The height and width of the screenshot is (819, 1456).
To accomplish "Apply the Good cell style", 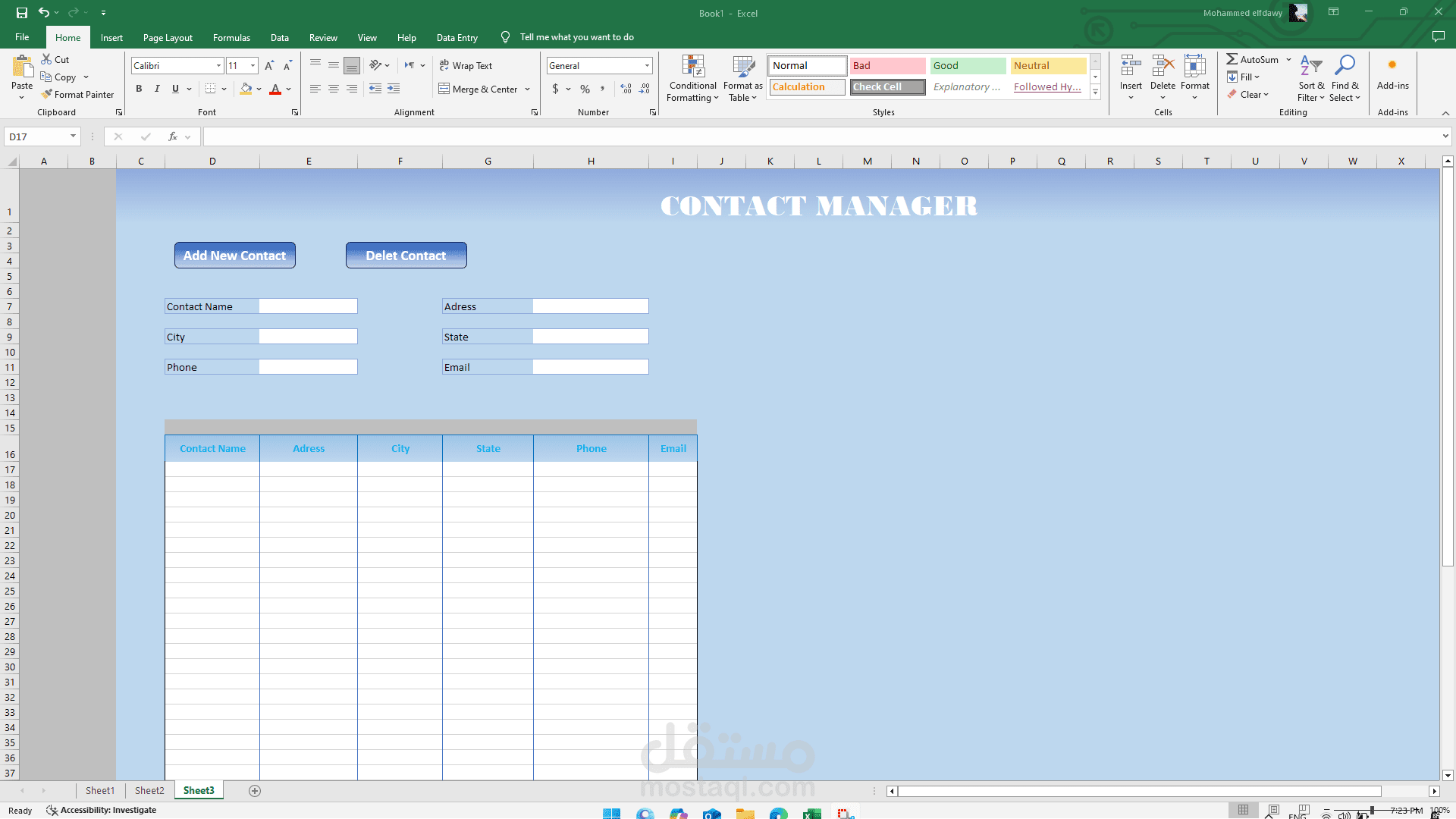I will (x=968, y=66).
